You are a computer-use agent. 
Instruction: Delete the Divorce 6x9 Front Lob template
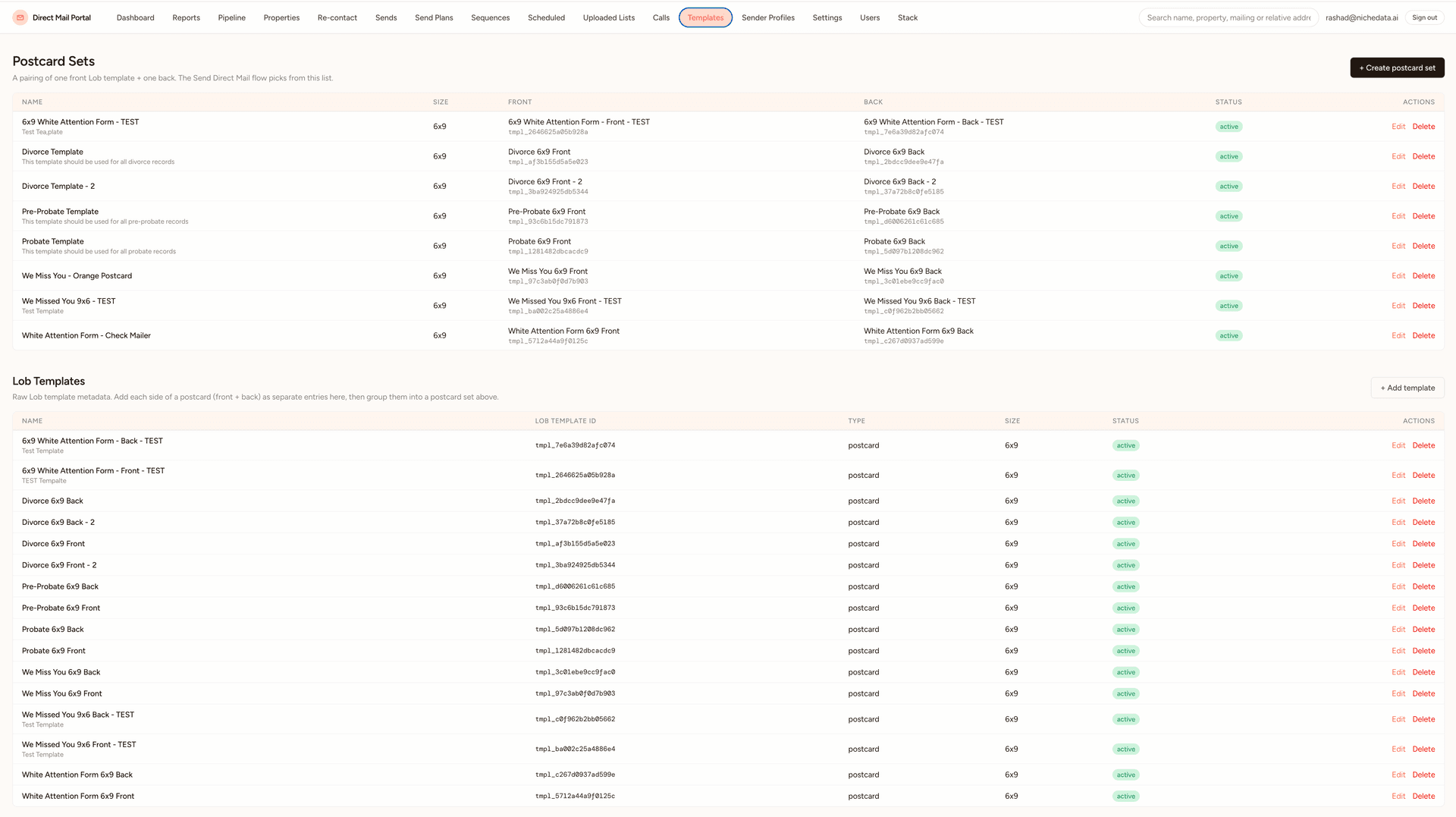1423,544
